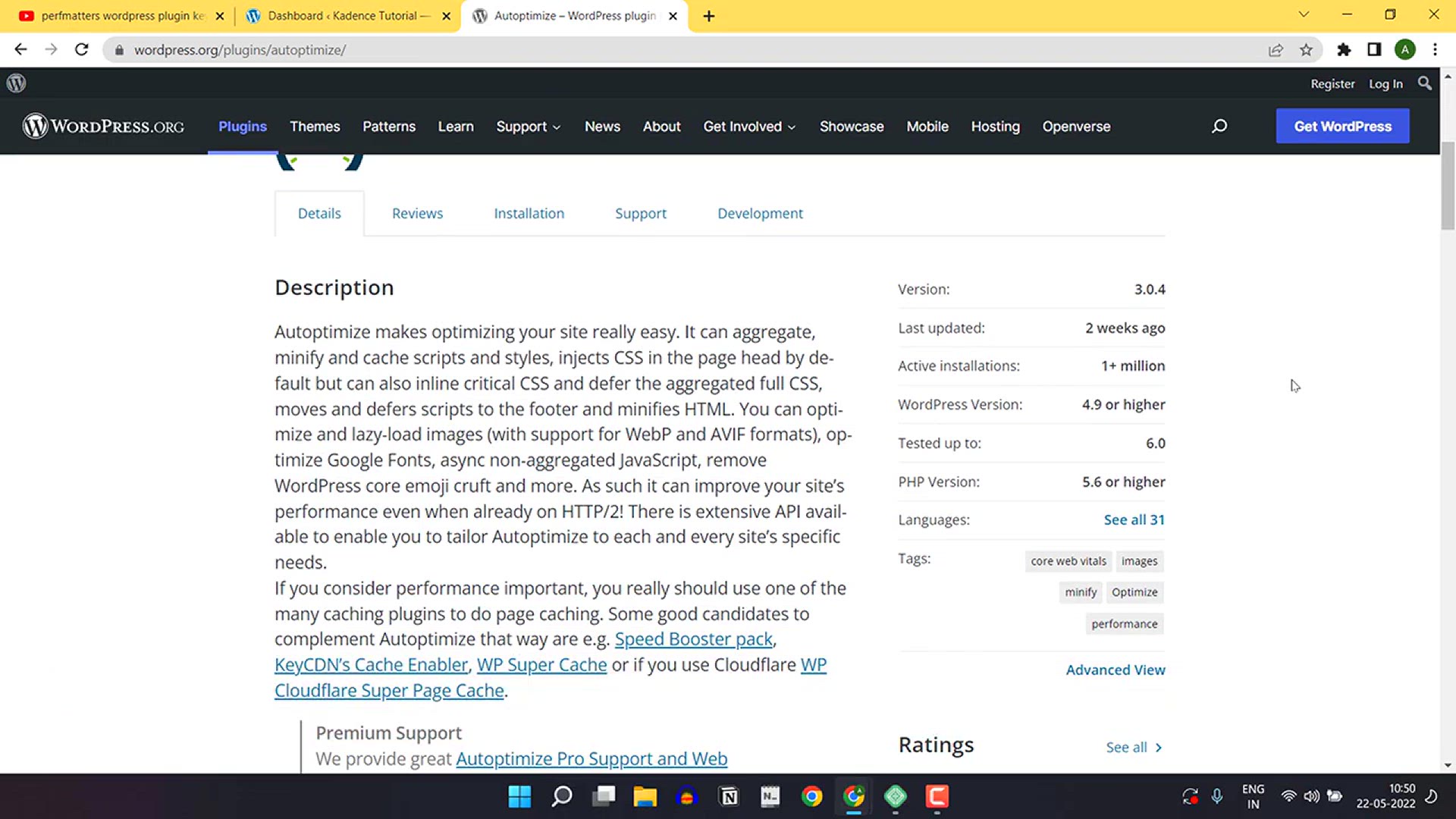Click the minify tag
This screenshot has height=819, width=1456.
coord(1081,592)
